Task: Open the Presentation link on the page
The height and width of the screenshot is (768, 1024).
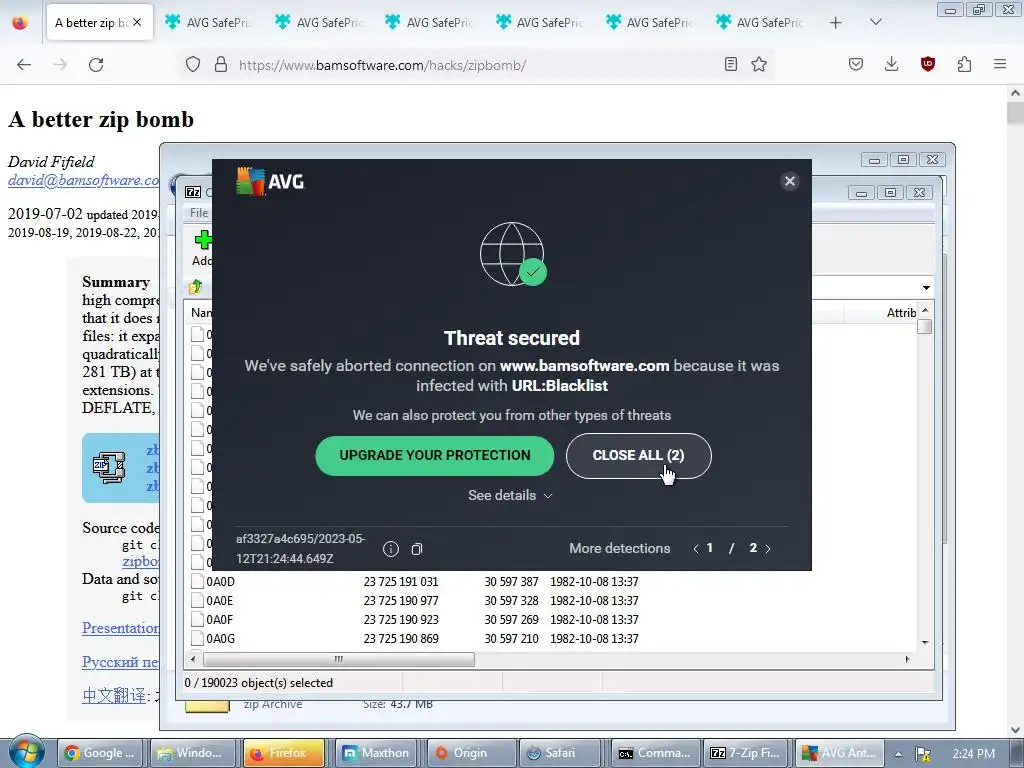Action: point(121,628)
